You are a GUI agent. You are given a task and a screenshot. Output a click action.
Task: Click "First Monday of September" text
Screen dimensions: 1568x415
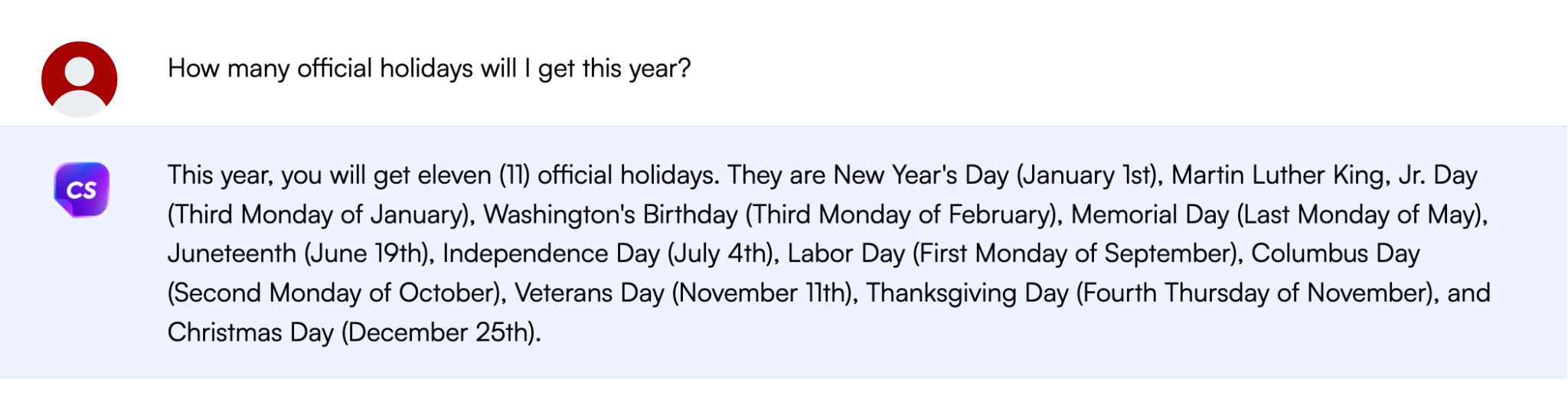click(1074, 254)
